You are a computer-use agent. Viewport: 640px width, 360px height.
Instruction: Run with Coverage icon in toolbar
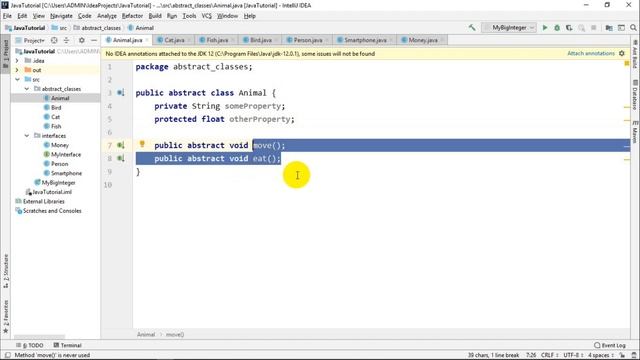[569, 28]
